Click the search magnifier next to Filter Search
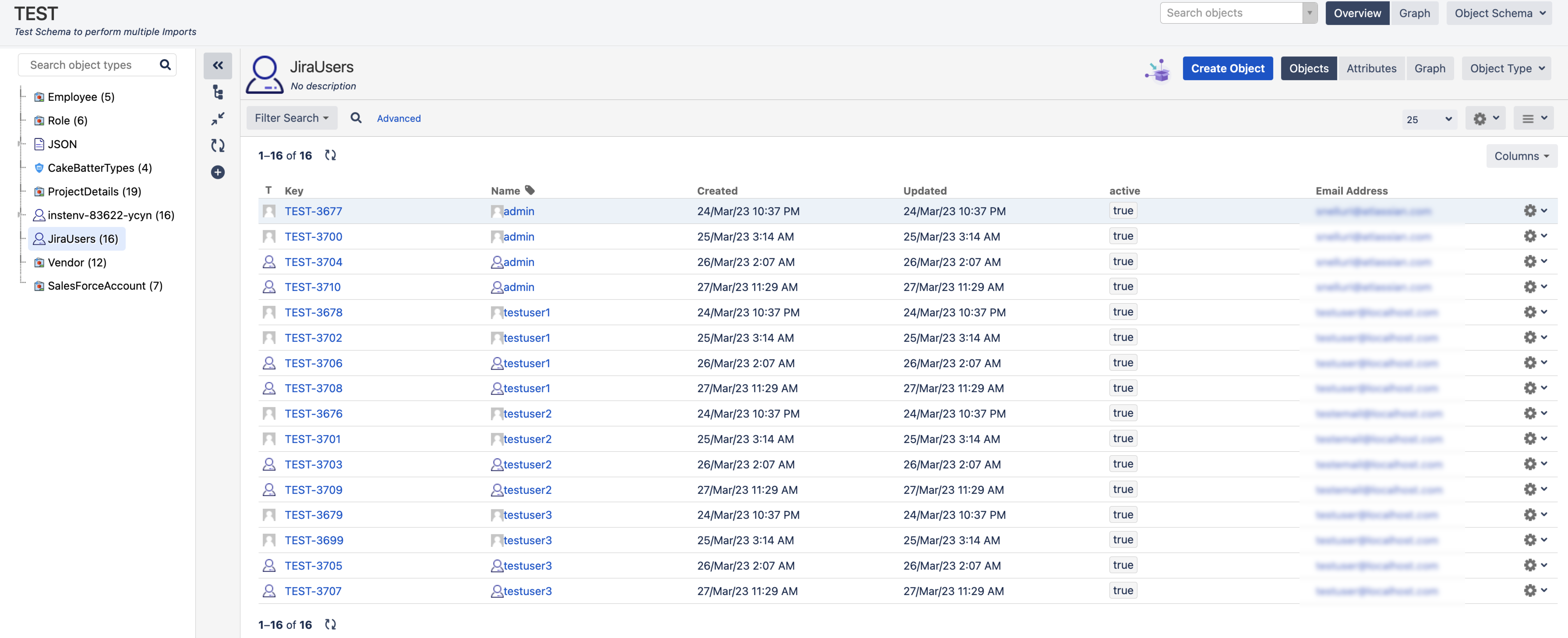 (x=356, y=118)
